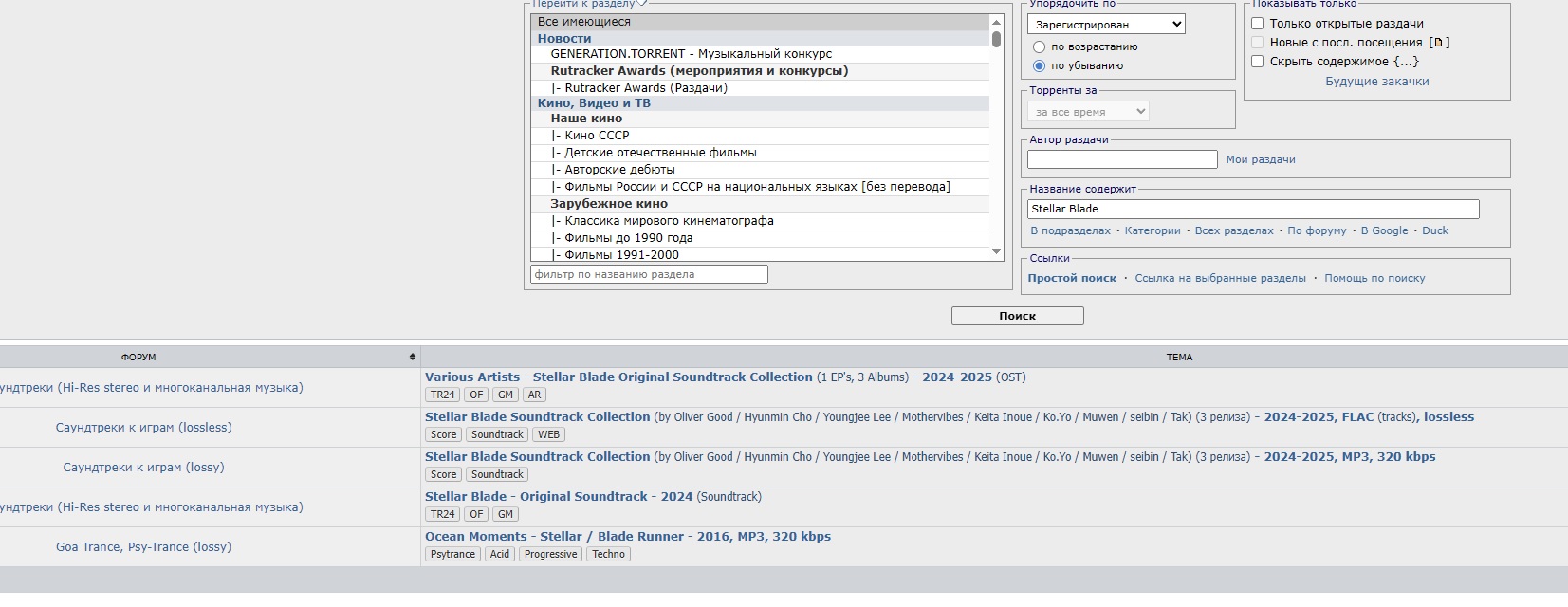Open Ocean Moments - Stellar / Blade Runner topic

(x=628, y=537)
